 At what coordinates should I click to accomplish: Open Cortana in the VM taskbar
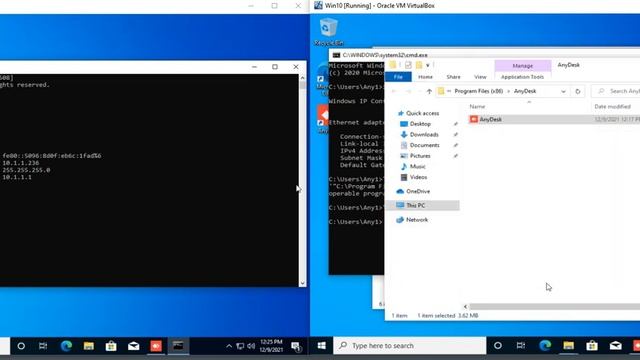tap(498, 346)
